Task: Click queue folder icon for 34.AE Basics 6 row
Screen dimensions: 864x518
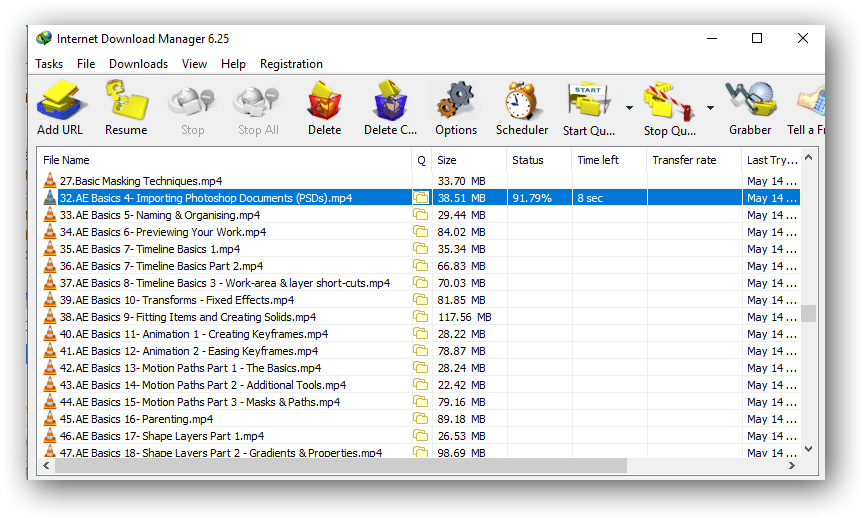Action: click(421, 231)
